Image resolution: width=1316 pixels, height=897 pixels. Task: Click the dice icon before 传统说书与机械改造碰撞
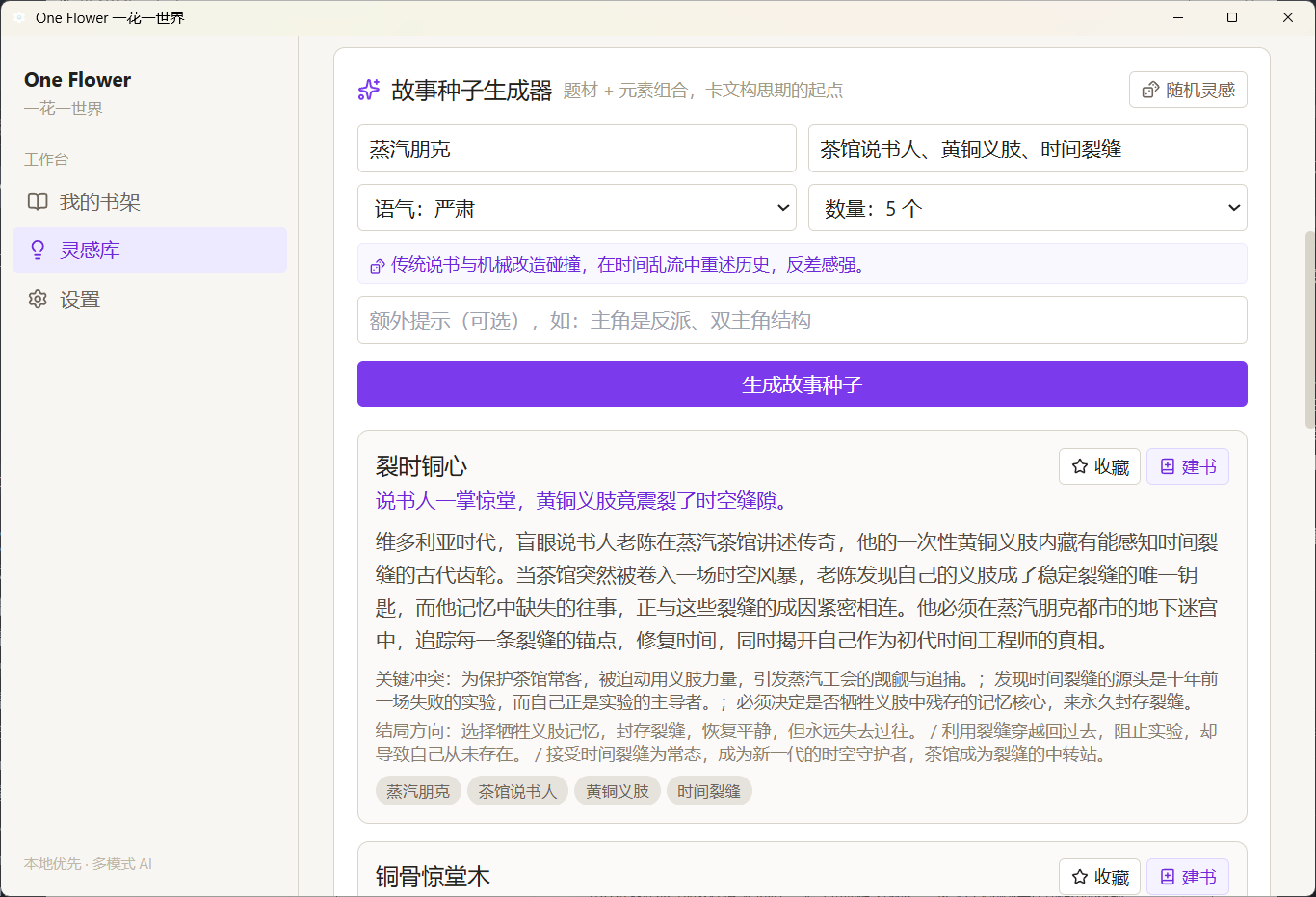coord(378,265)
